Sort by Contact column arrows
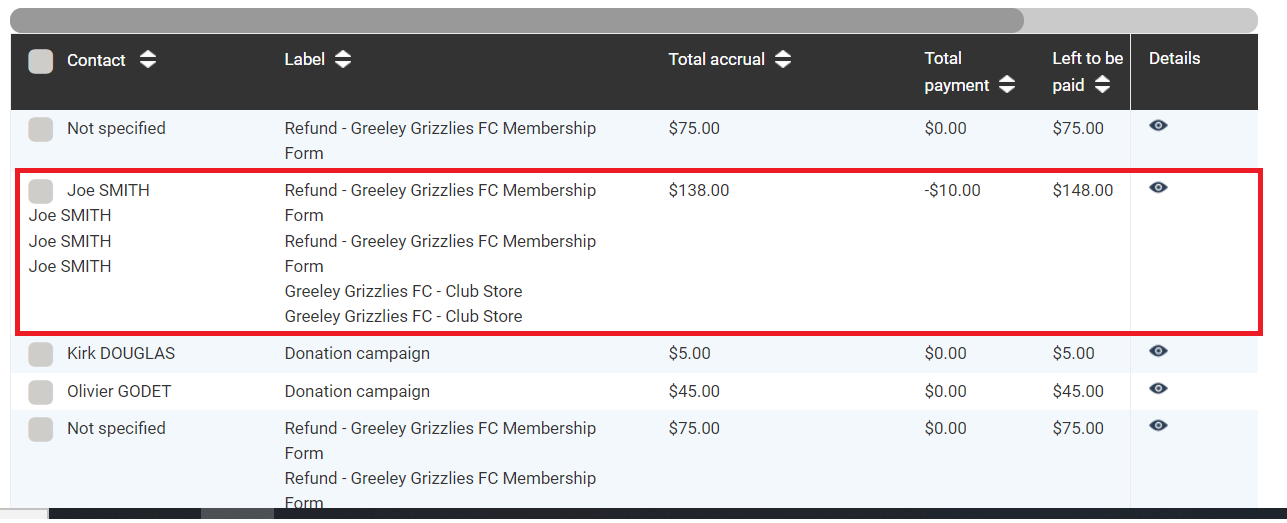 (148, 60)
